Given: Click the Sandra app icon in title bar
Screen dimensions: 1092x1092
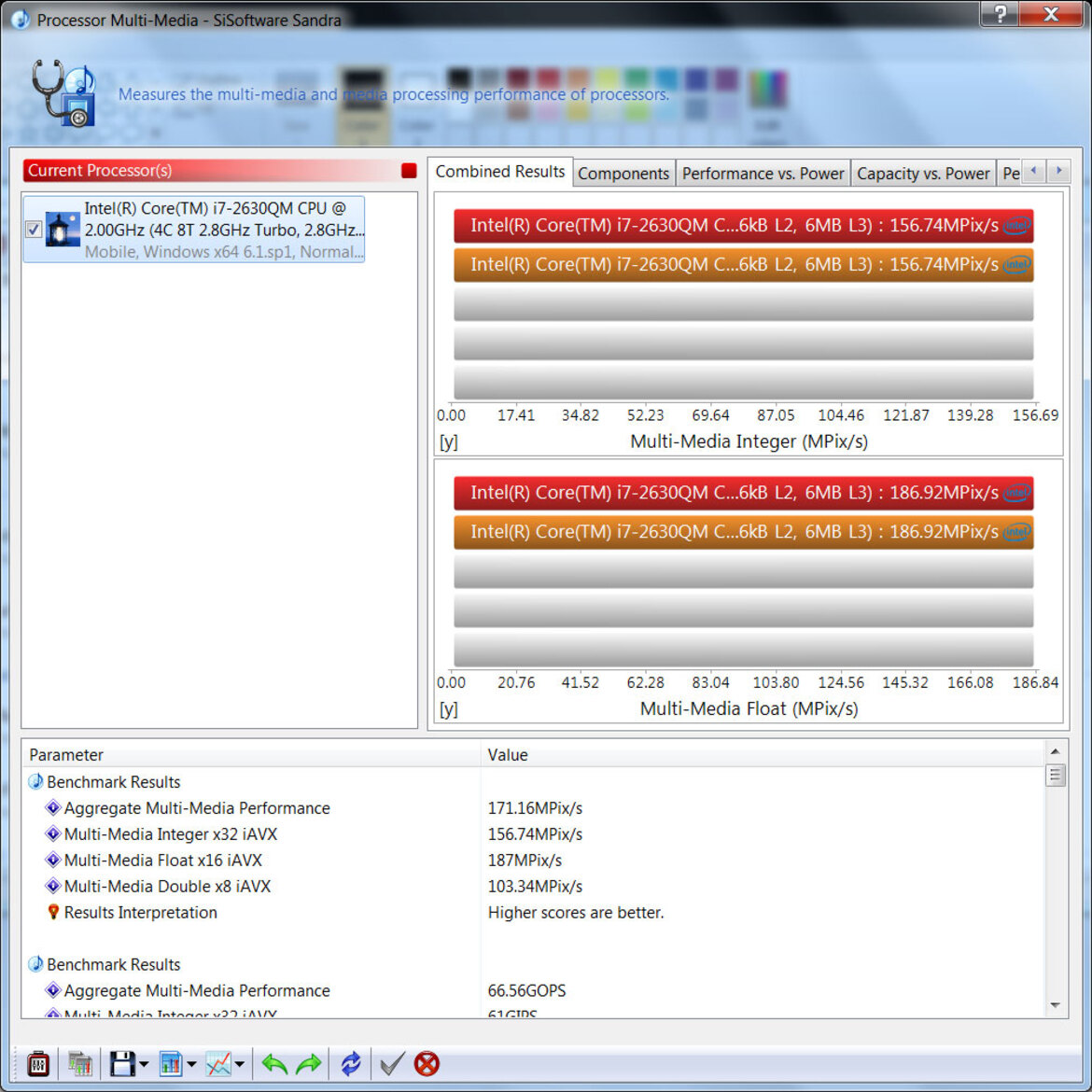Looking at the screenshot, I should tap(21, 20).
